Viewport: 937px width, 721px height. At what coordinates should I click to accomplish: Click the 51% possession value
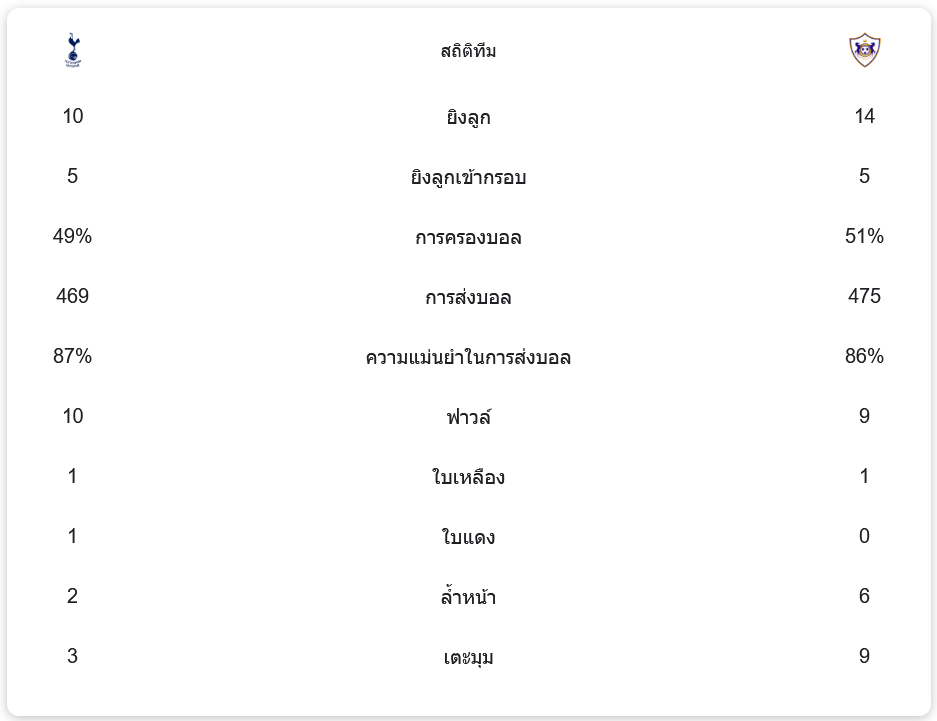(864, 236)
